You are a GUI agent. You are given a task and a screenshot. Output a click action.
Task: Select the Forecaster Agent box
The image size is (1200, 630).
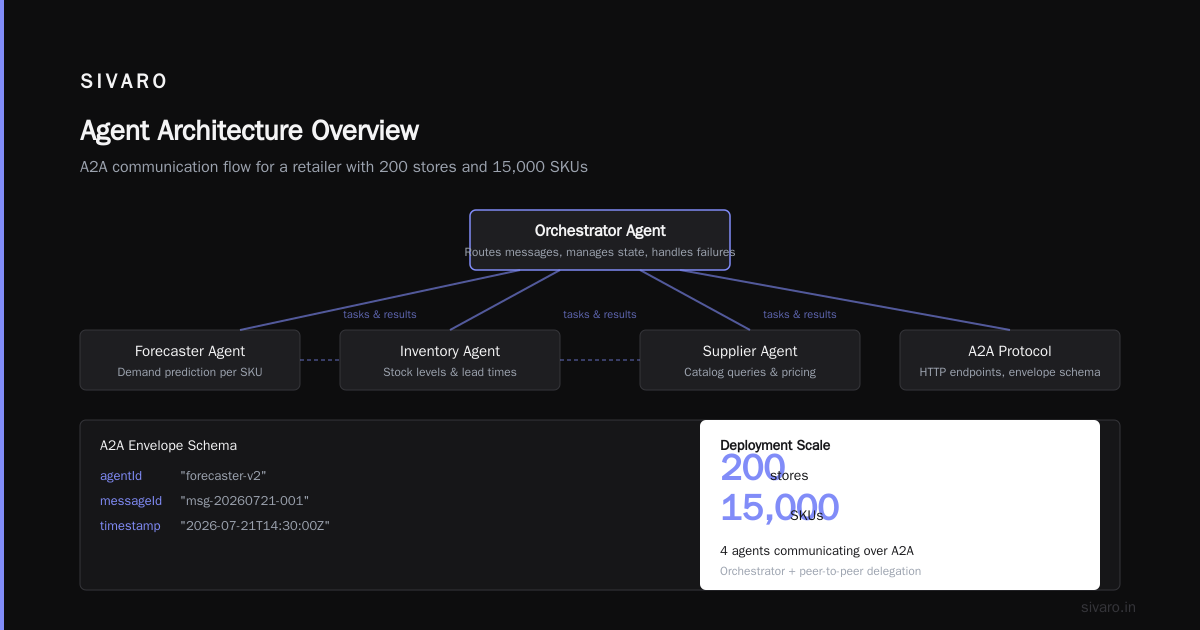point(190,360)
